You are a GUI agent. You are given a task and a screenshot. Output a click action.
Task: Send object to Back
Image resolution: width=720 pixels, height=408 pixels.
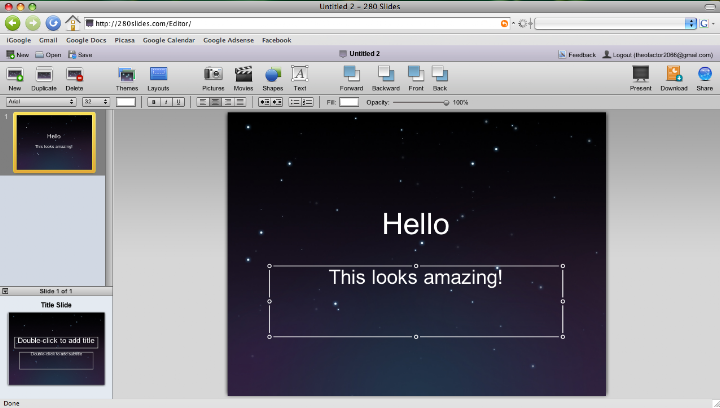(440, 78)
